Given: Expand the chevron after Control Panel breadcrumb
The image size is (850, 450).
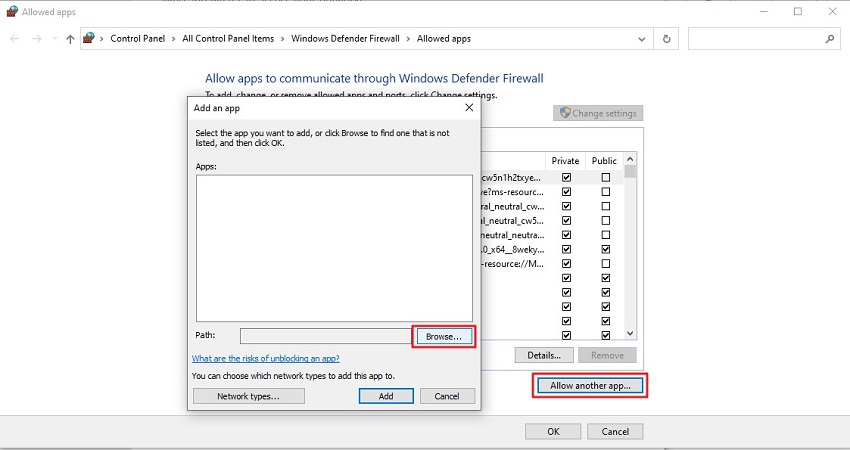Looking at the screenshot, I should pyautogui.click(x=174, y=39).
